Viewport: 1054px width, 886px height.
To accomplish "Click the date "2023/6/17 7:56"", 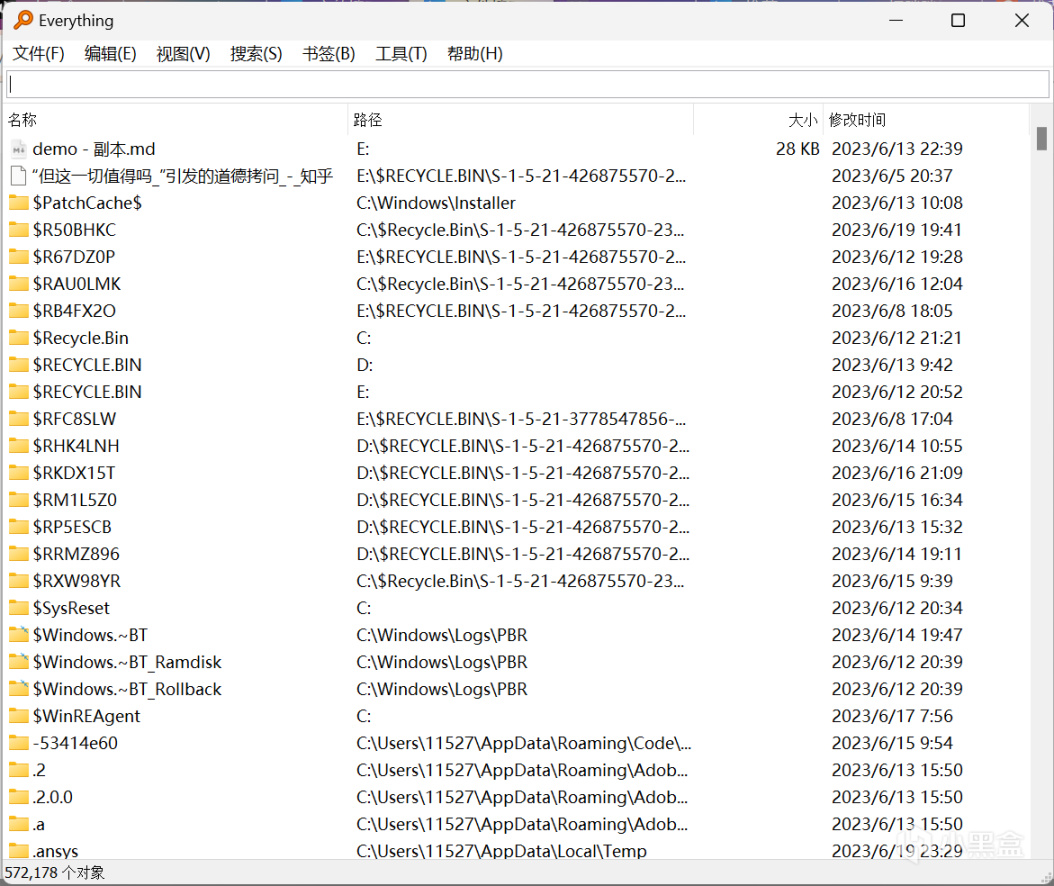I will [x=892, y=716].
